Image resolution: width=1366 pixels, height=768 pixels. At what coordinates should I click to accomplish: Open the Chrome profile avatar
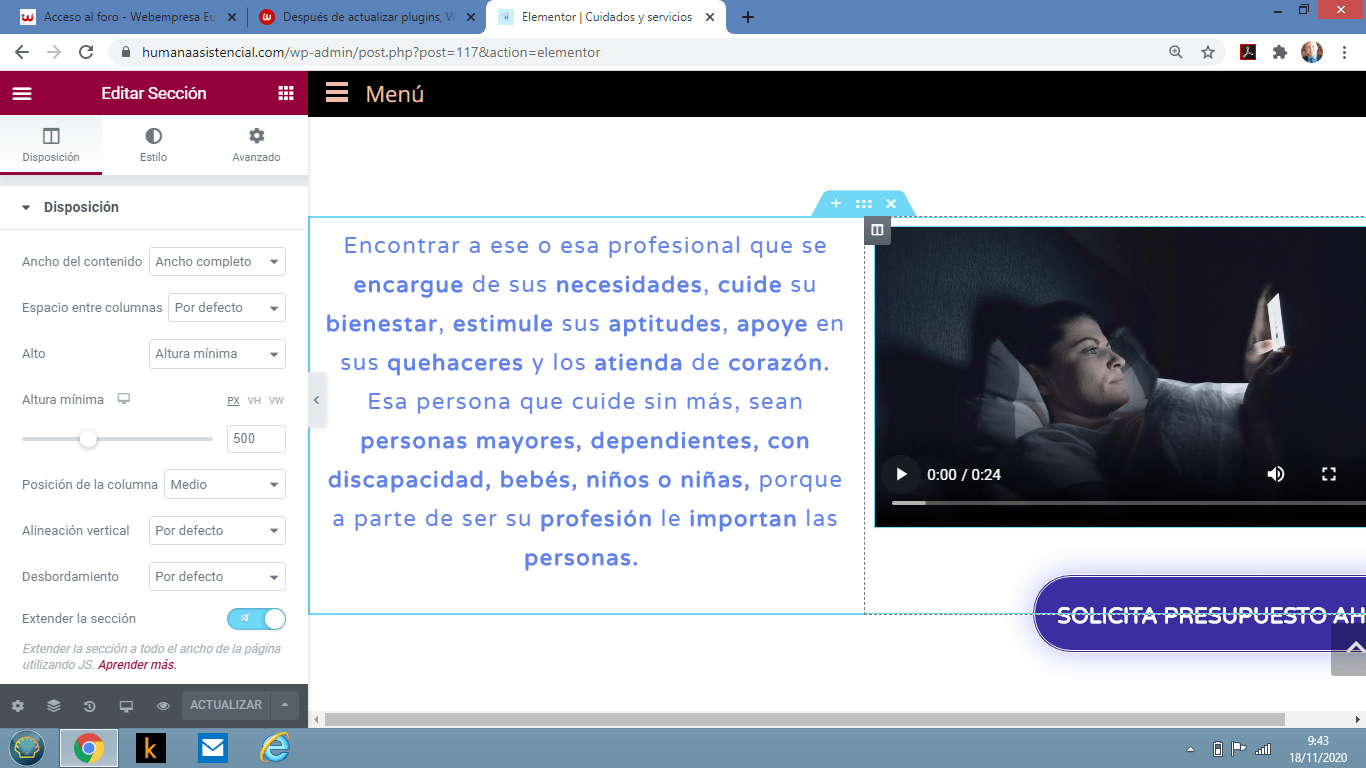(x=1312, y=52)
